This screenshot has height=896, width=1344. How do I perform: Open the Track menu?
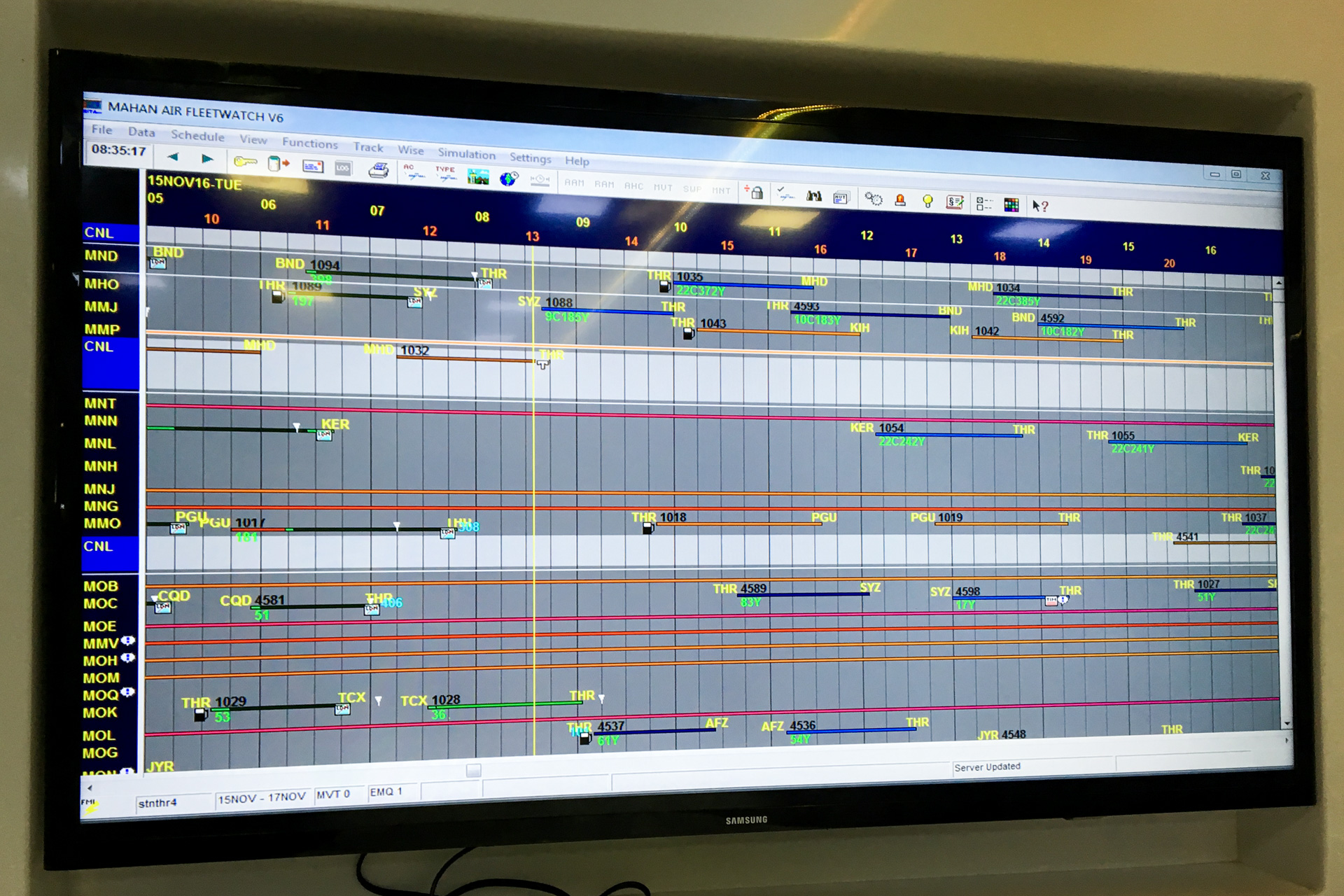point(368,147)
